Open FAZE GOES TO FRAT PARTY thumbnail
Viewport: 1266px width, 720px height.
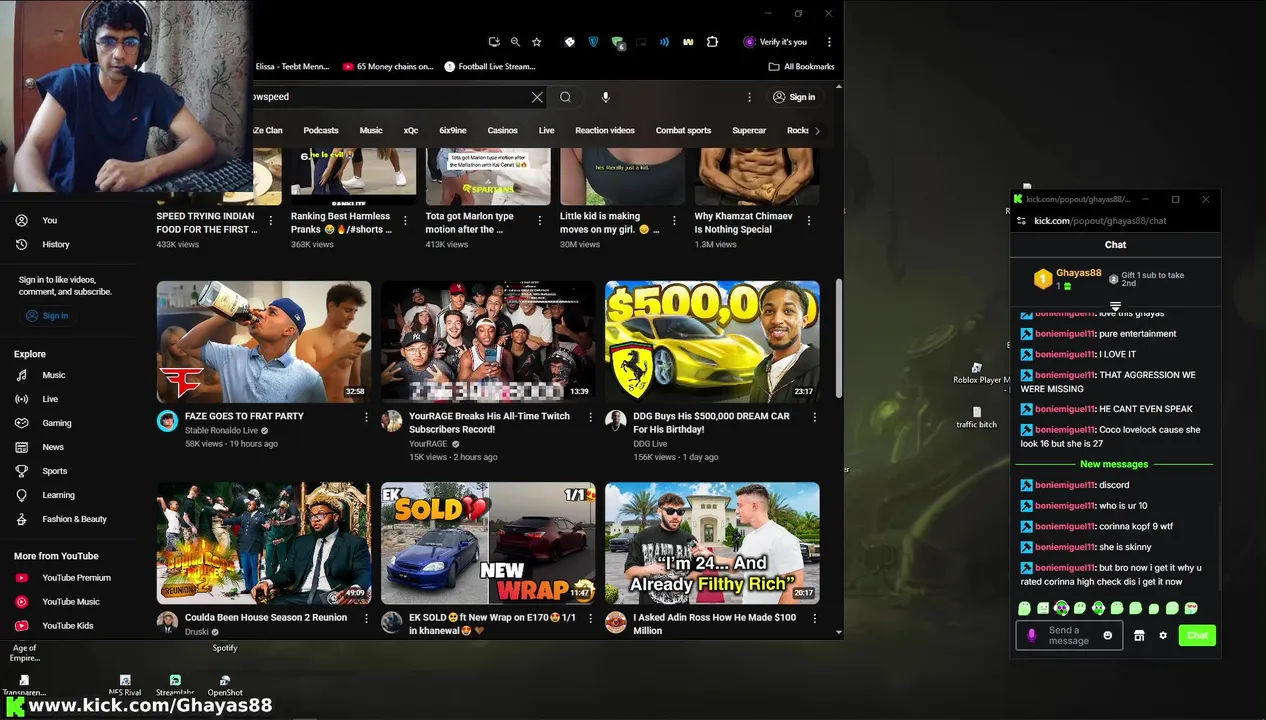tap(264, 341)
